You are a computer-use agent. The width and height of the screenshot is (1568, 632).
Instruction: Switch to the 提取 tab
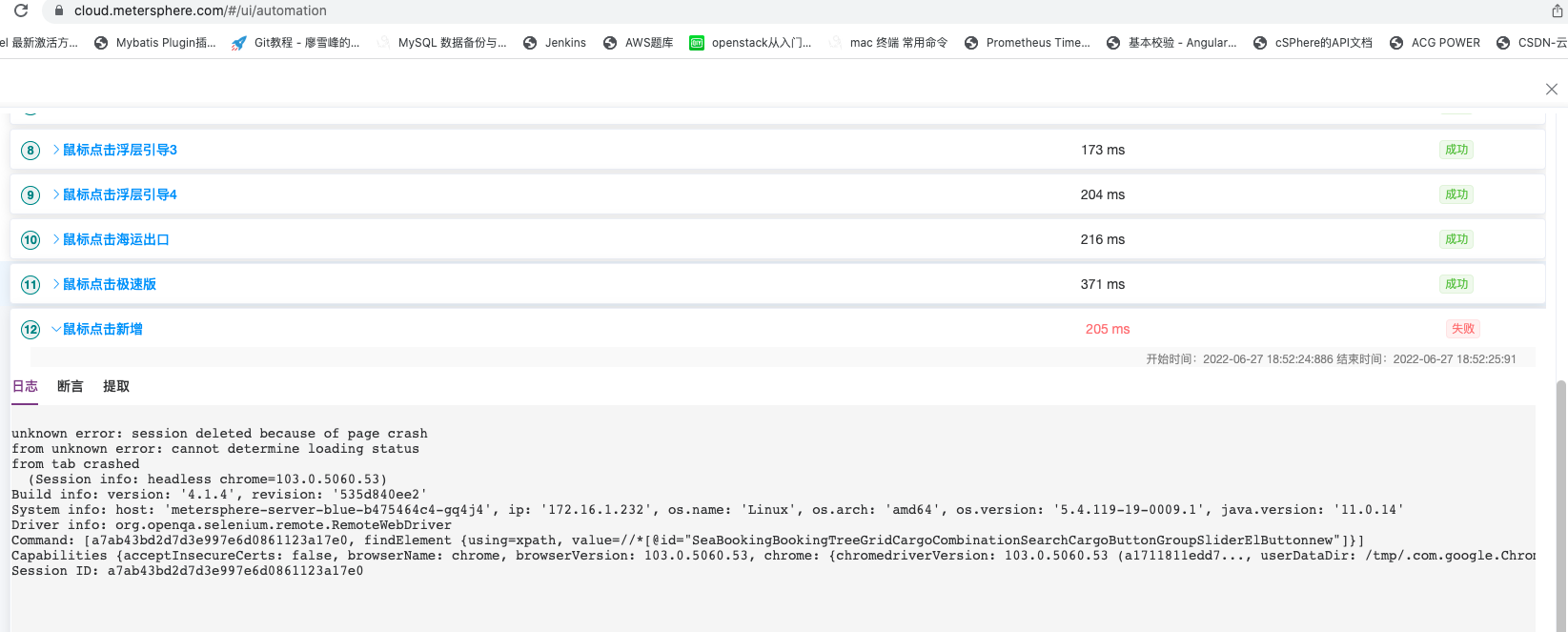click(116, 386)
